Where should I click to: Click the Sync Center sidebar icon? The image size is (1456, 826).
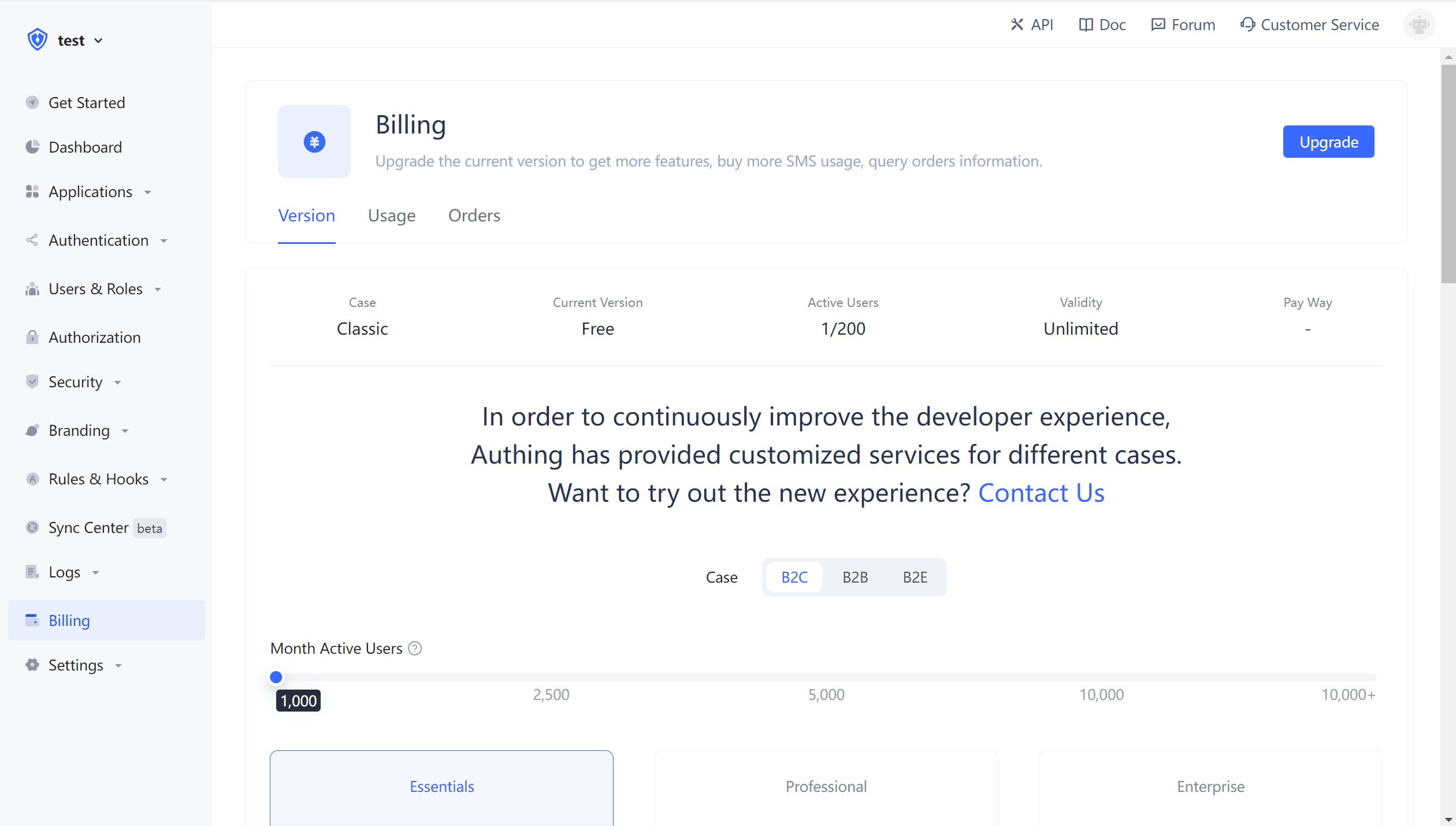(32, 527)
